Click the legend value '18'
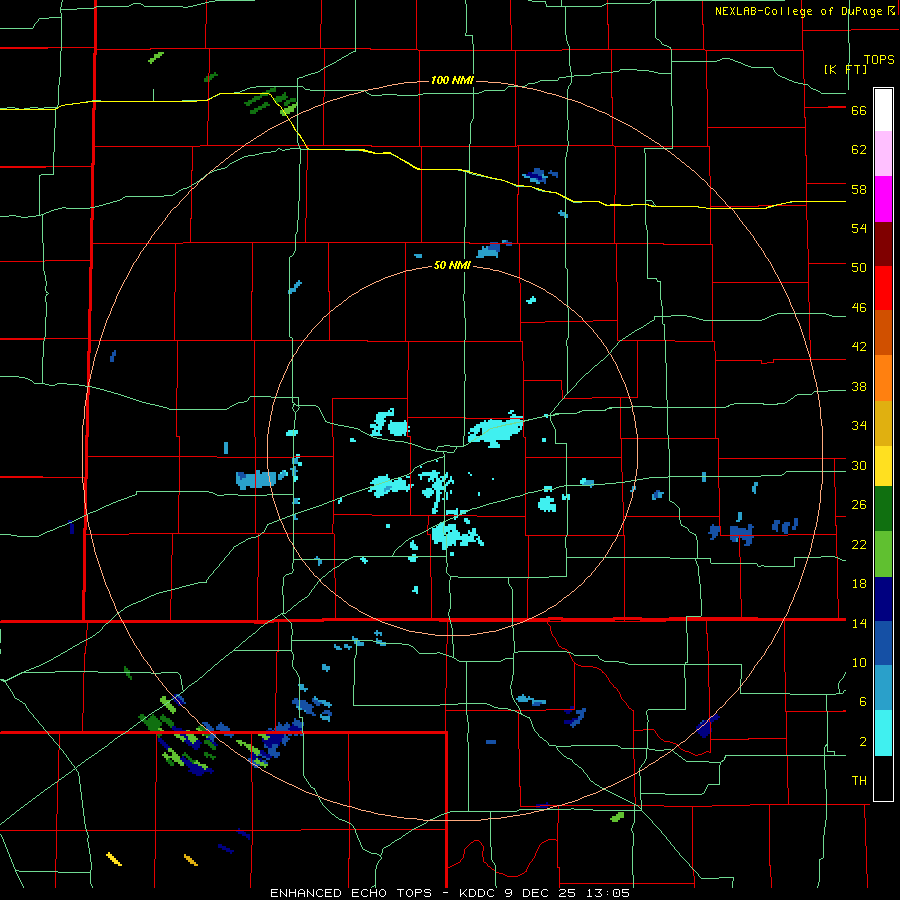Viewport: 900px width, 900px height. point(859,584)
